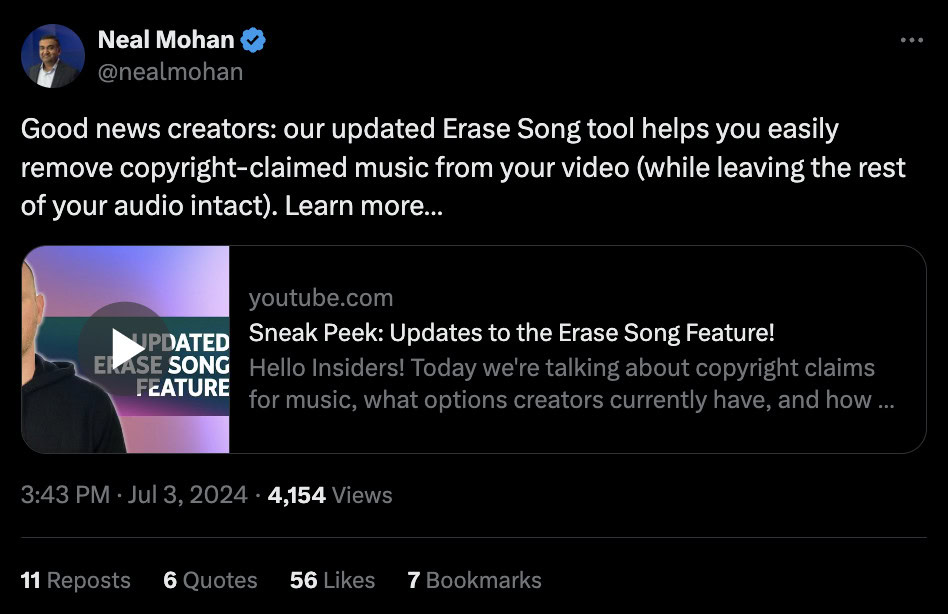Click the youtube.com domain label
Viewport: 948px width, 614px height.
tap(320, 297)
